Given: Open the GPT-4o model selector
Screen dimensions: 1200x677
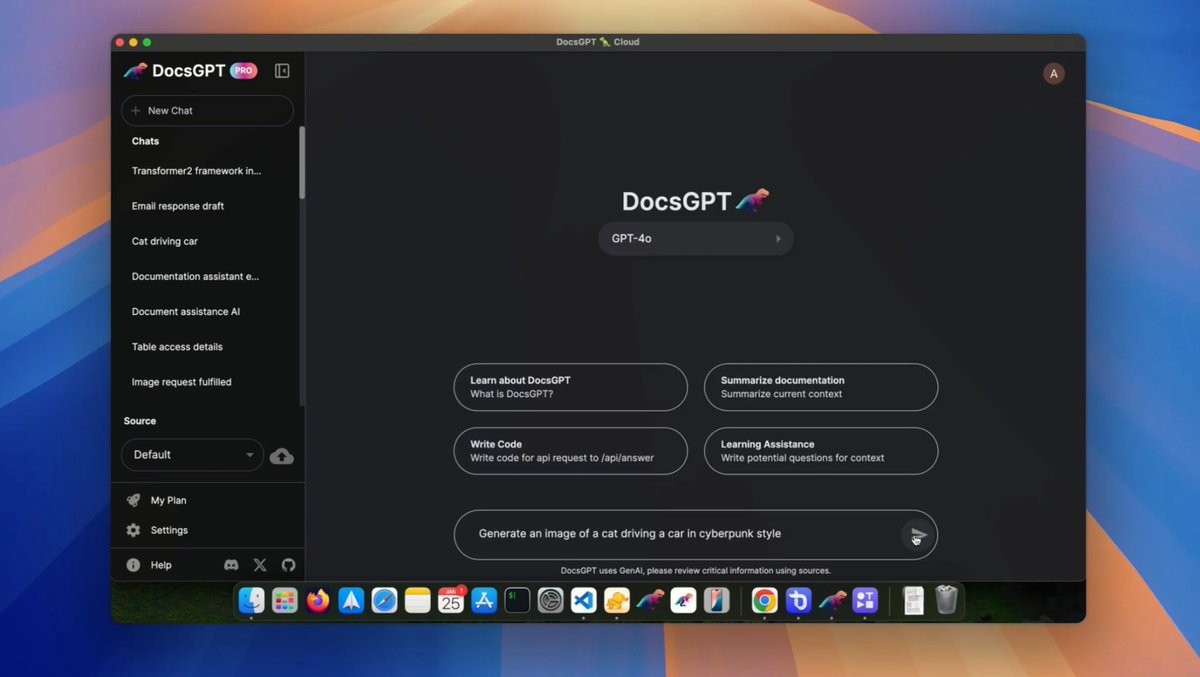Looking at the screenshot, I should coord(696,239).
